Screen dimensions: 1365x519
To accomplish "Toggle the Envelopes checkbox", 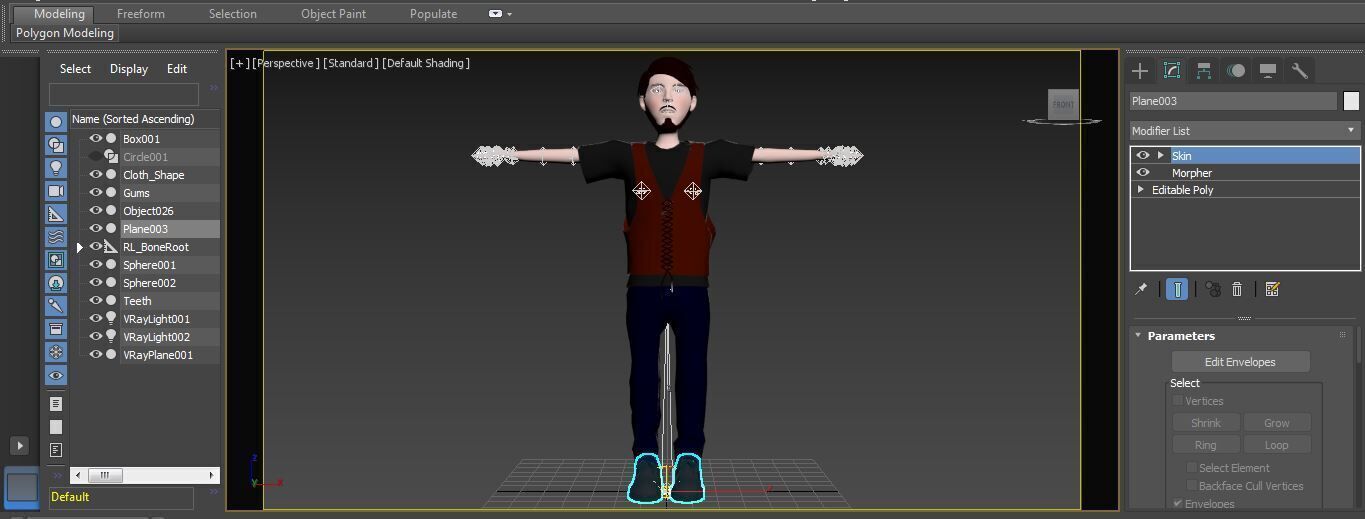I will (1178, 503).
